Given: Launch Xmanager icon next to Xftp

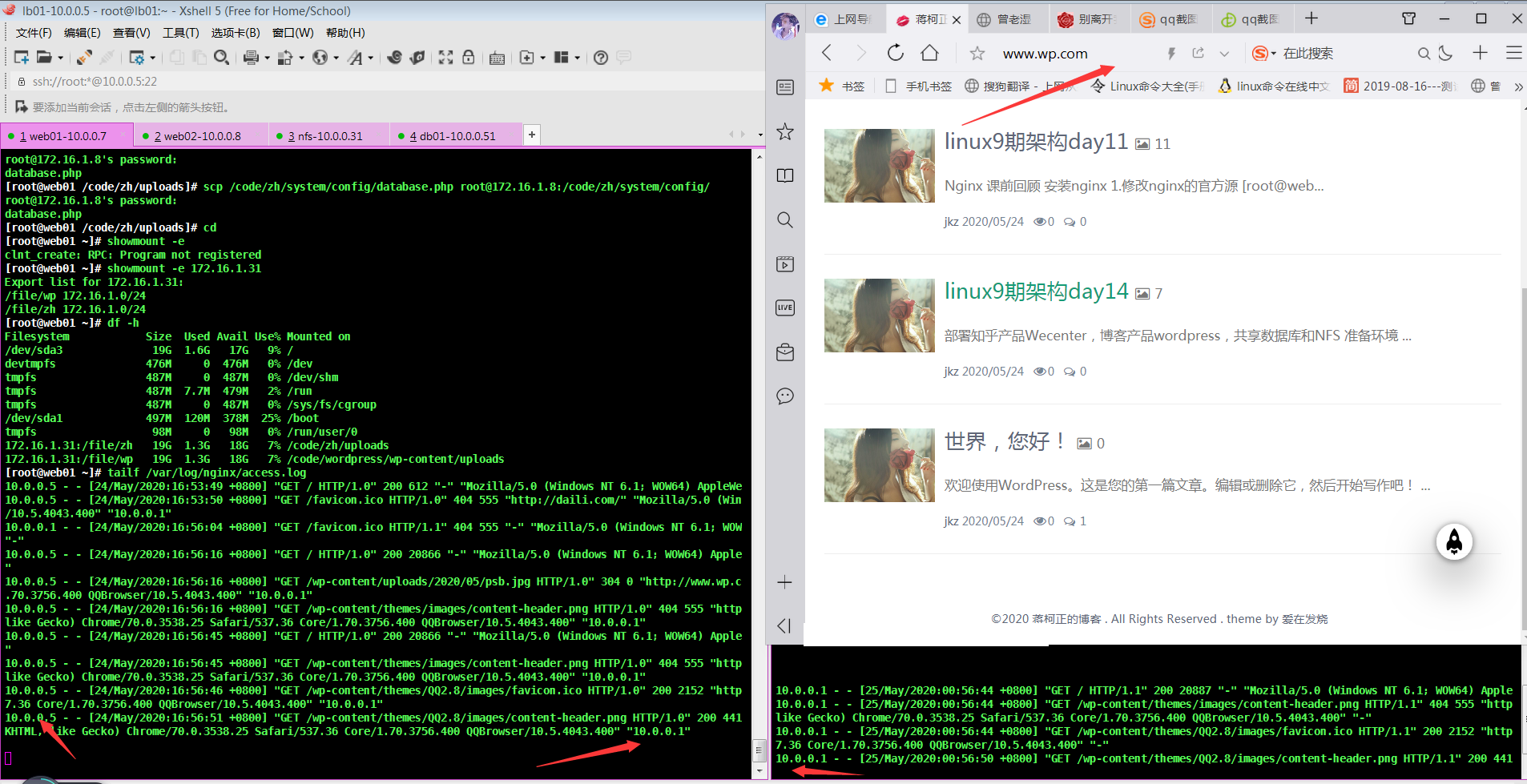Looking at the screenshot, I should (417, 58).
